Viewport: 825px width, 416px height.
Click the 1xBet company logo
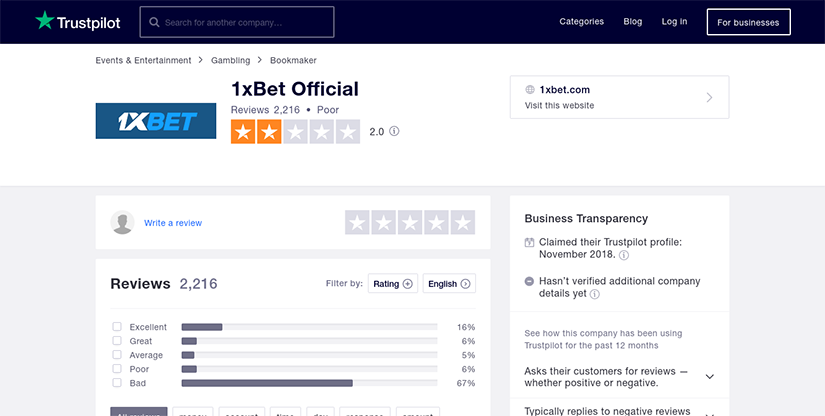[156, 121]
